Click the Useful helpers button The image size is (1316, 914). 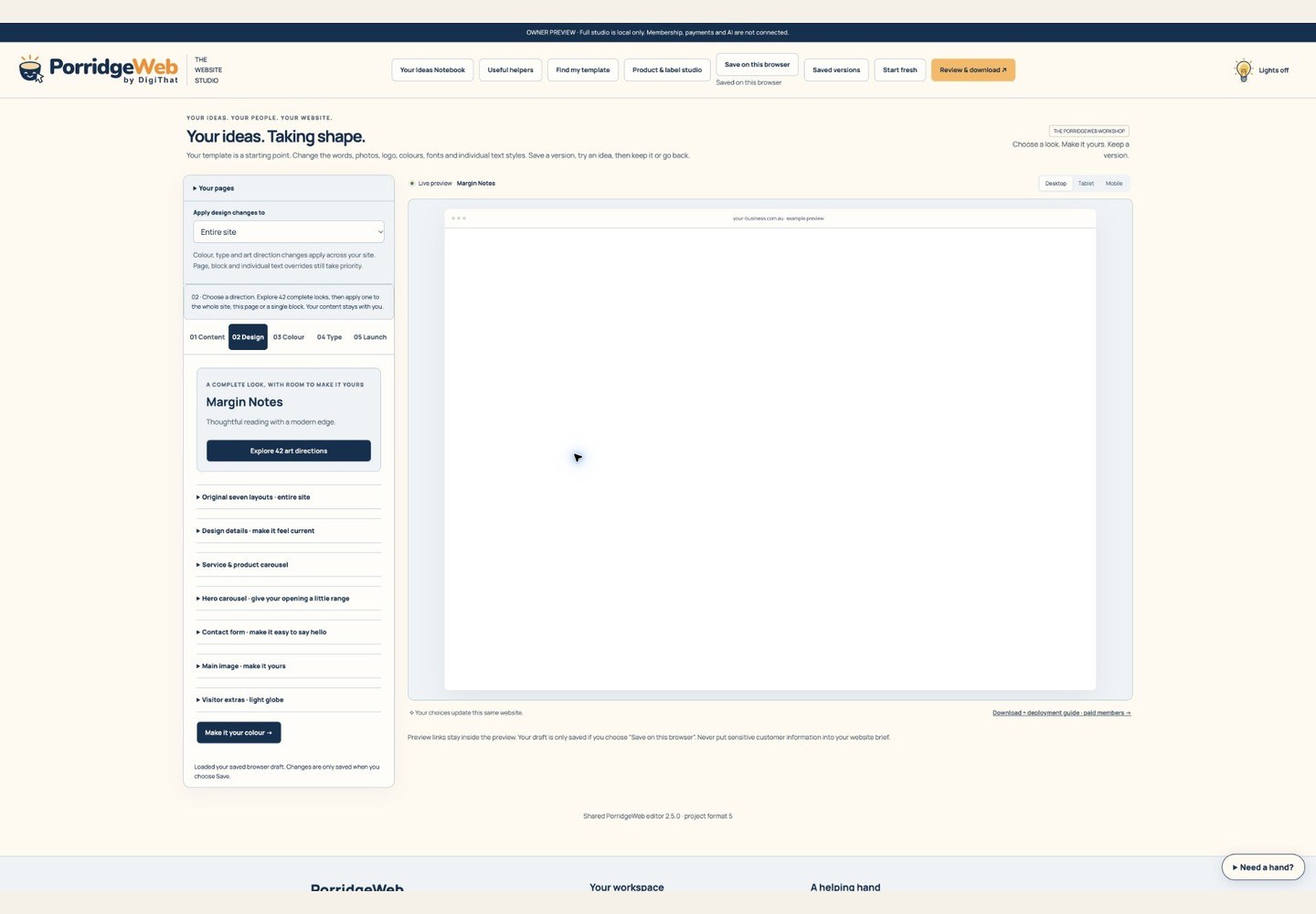(x=510, y=70)
